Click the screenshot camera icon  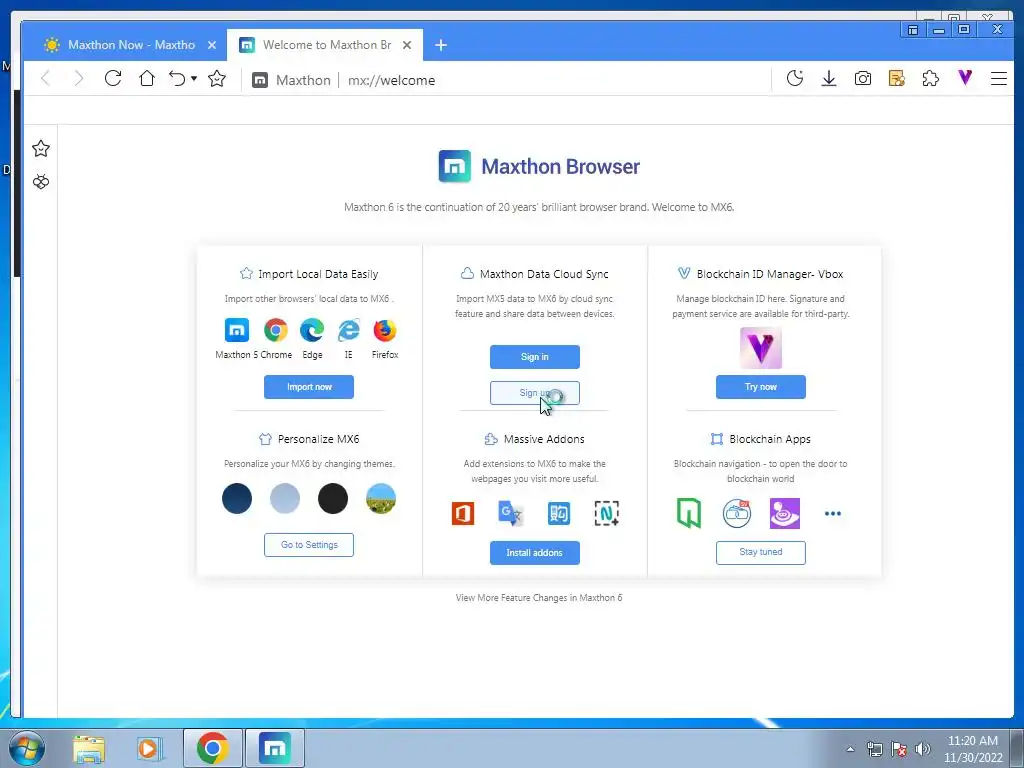(863, 79)
